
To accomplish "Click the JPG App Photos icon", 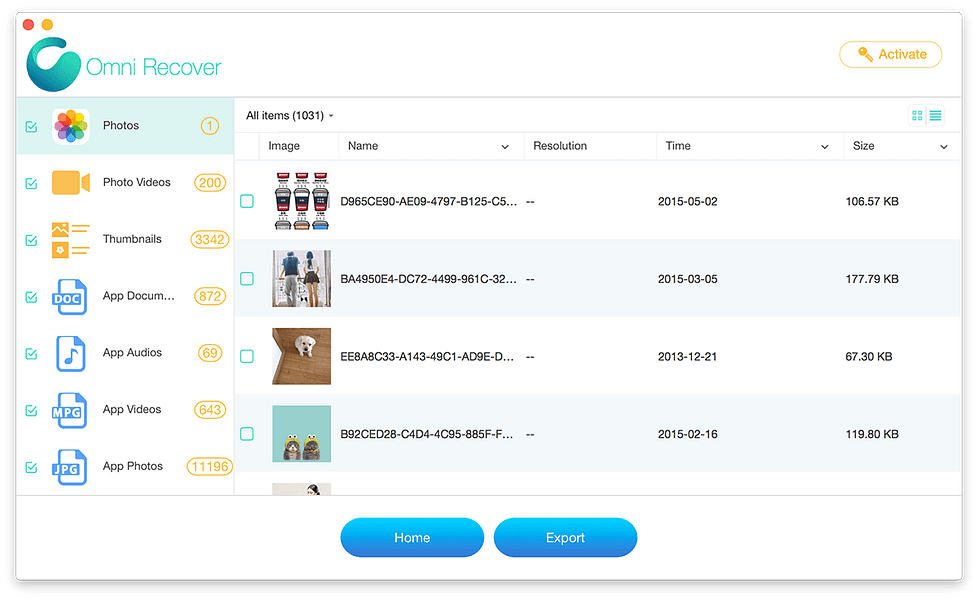I will pyautogui.click(x=69, y=467).
